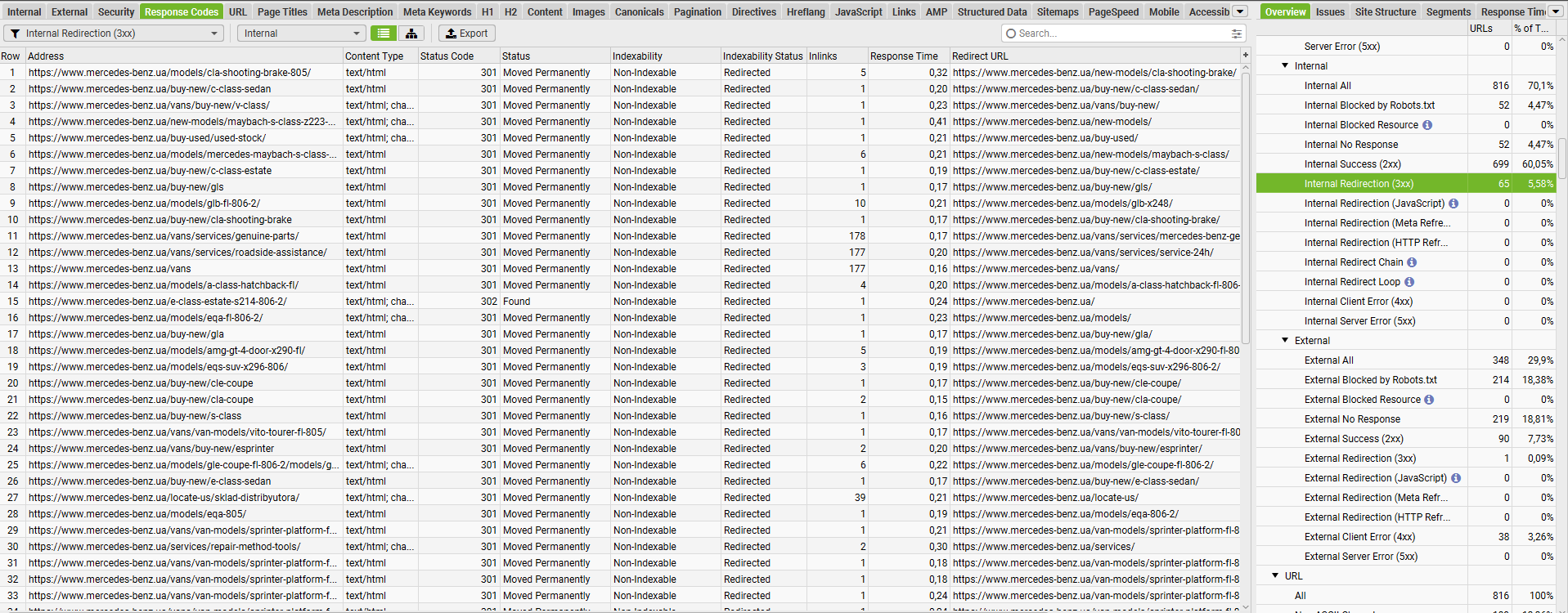Click the search magnifier icon

(x=1011, y=34)
